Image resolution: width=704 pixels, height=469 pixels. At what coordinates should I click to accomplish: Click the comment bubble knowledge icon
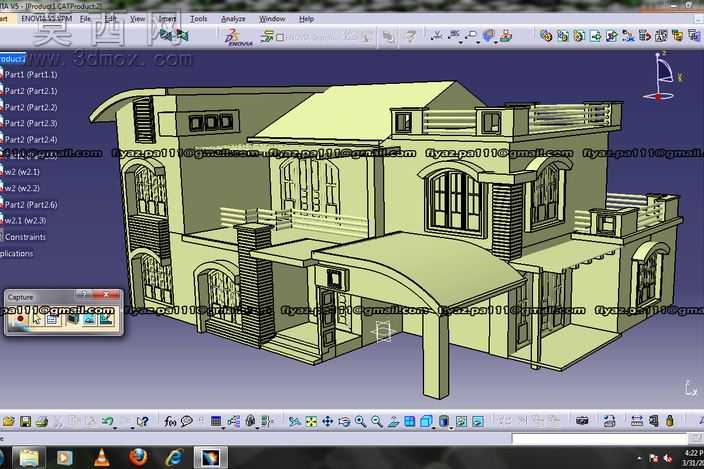[x=186, y=421]
